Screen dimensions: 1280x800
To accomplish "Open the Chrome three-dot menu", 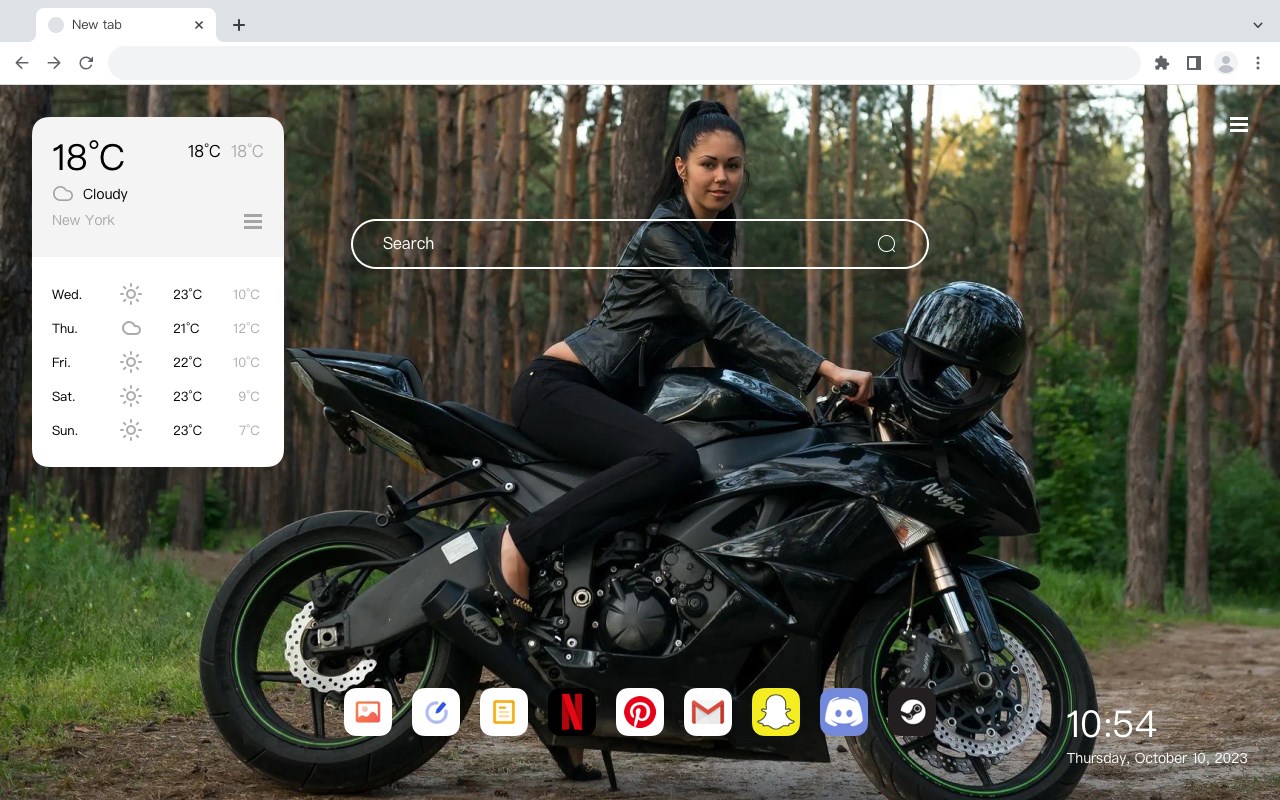I will 1258,63.
